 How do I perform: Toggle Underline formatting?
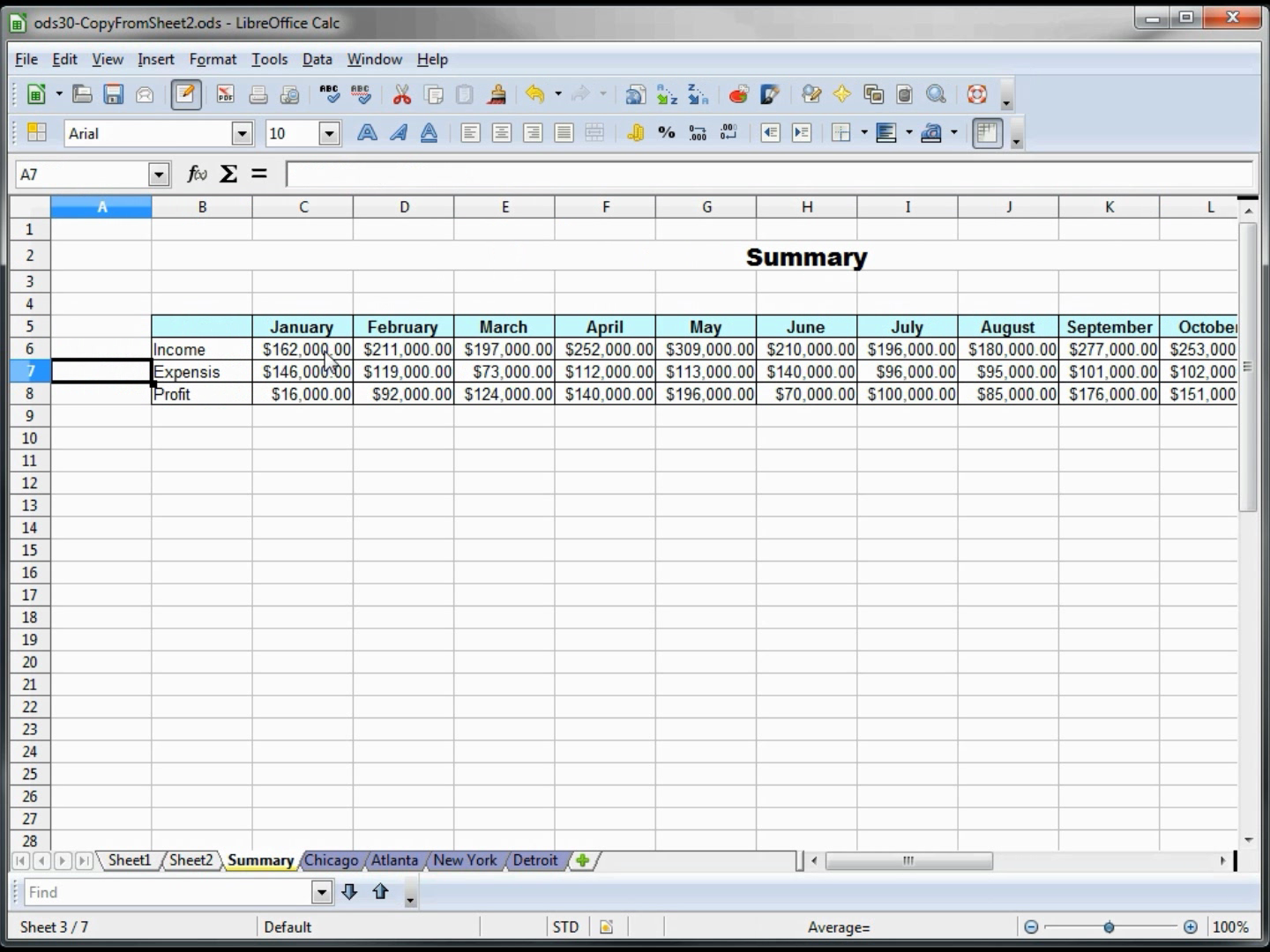pyautogui.click(x=430, y=133)
